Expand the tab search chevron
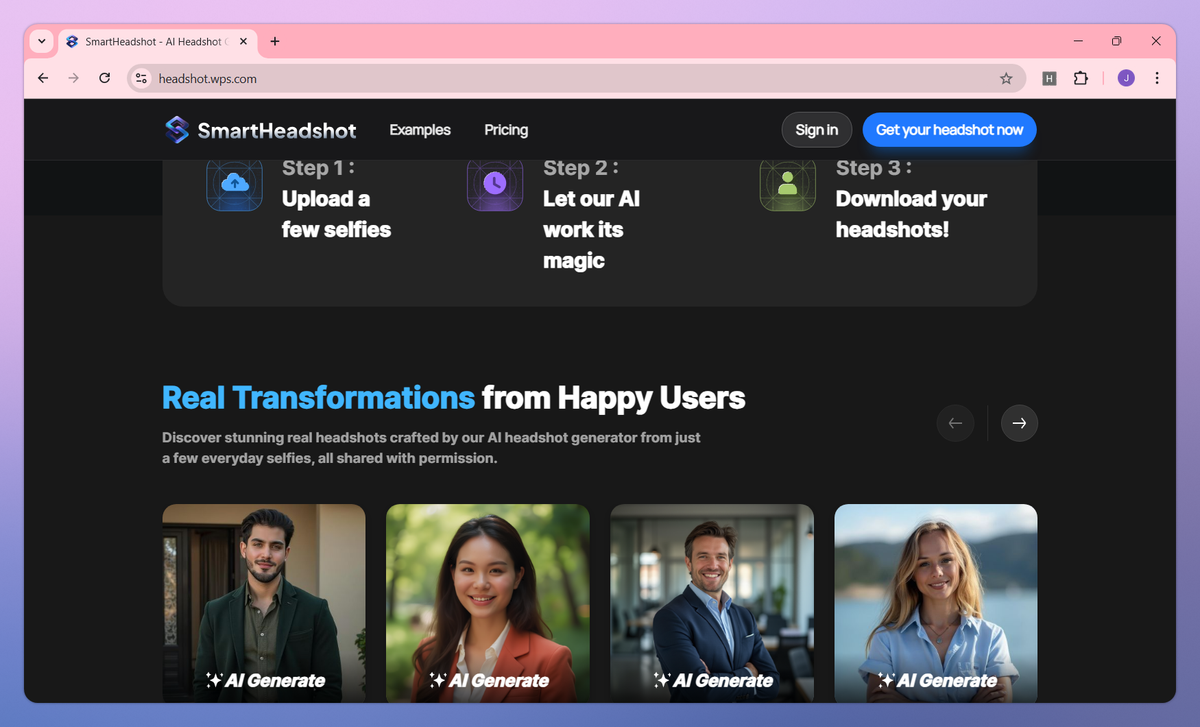1200x727 pixels. [40, 41]
